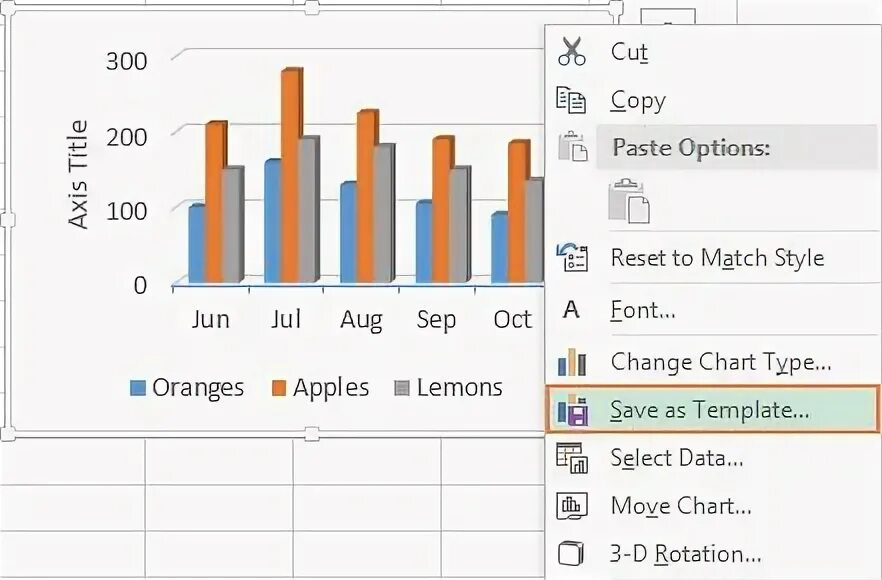Click the Save as Template disk icon
The image size is (882, 580).
click(x=572, y=410)
